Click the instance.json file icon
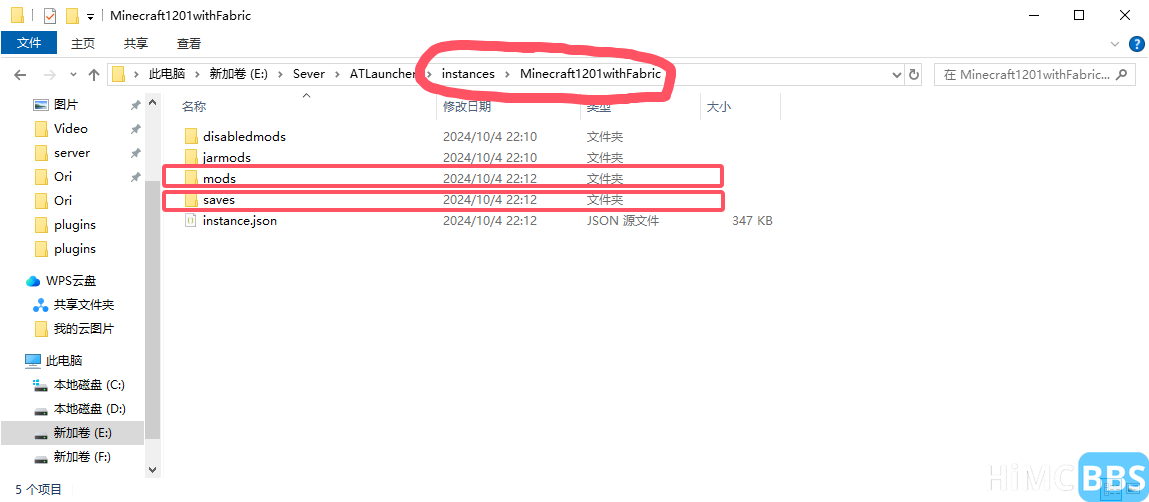Viewport: 1149px width, 502px height. 192,221
